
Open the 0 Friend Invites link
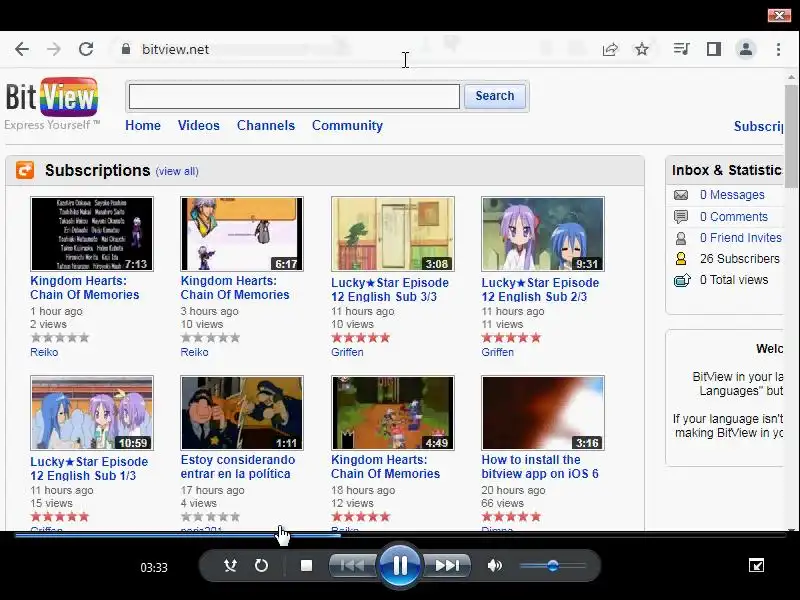pyautogui.click(x=741, y=238)
